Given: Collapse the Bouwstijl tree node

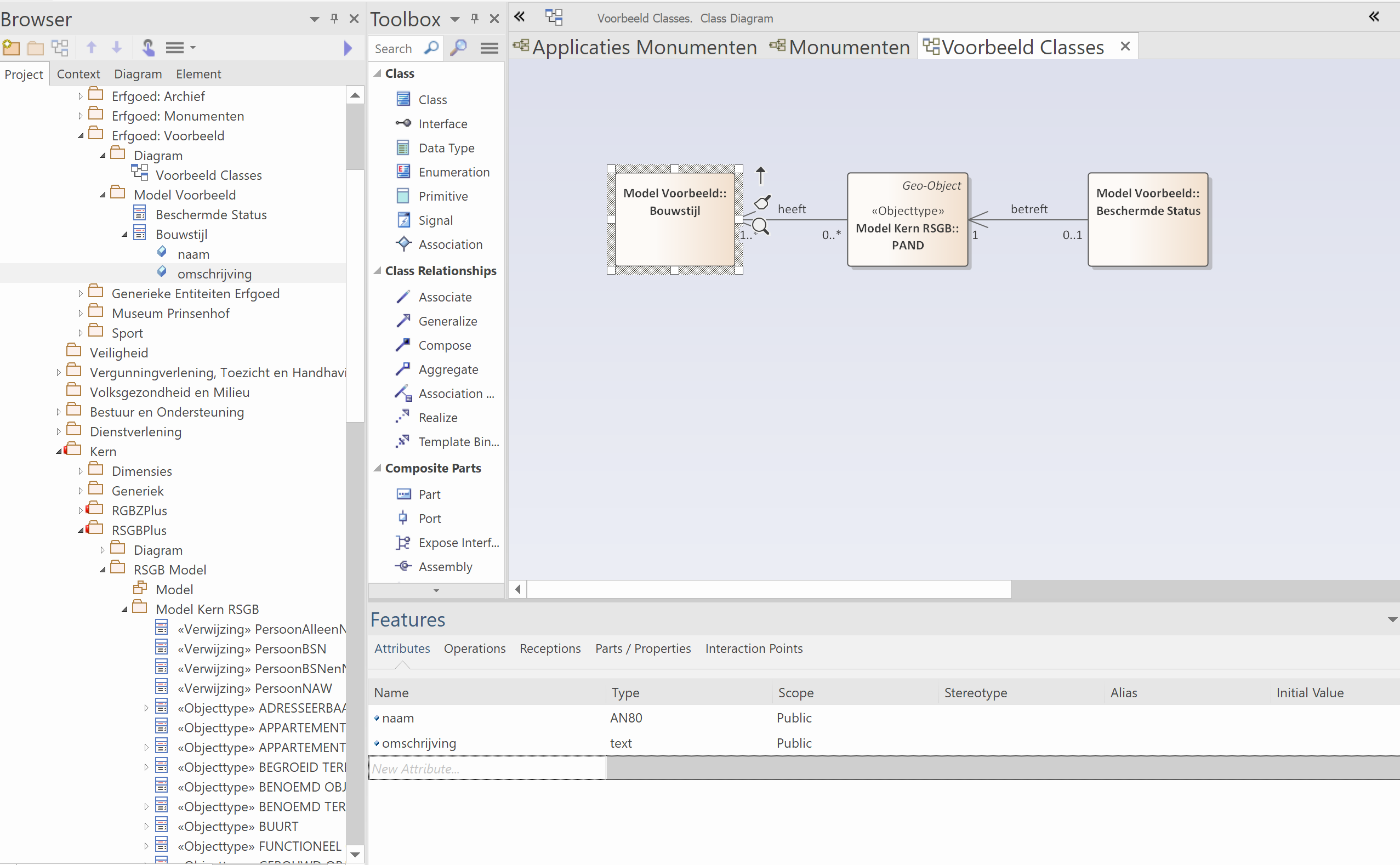Looking at the screenshot, I should [x=125, y=235].
